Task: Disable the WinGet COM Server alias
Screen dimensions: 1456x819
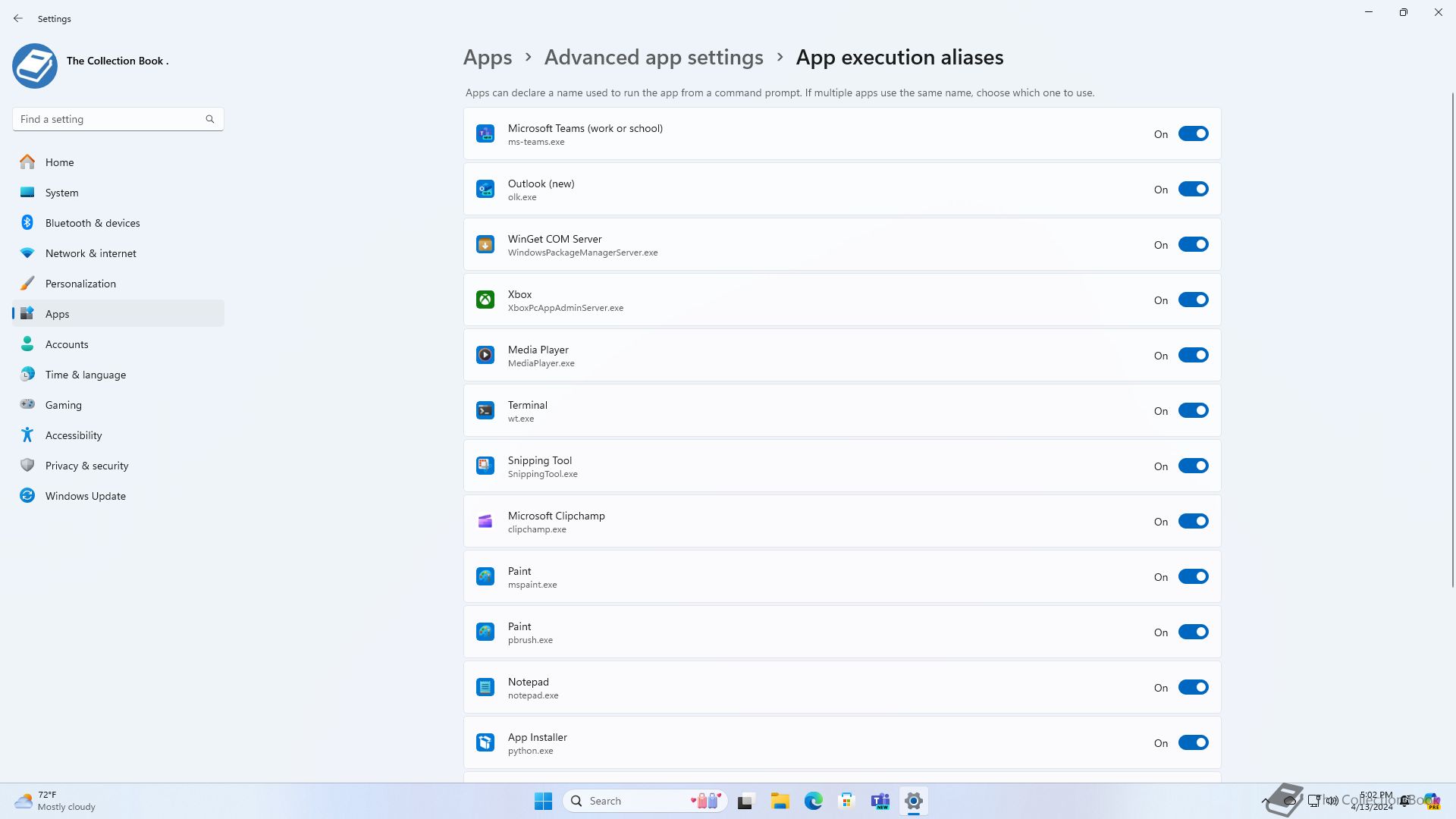Action: tap(1193, 244)
